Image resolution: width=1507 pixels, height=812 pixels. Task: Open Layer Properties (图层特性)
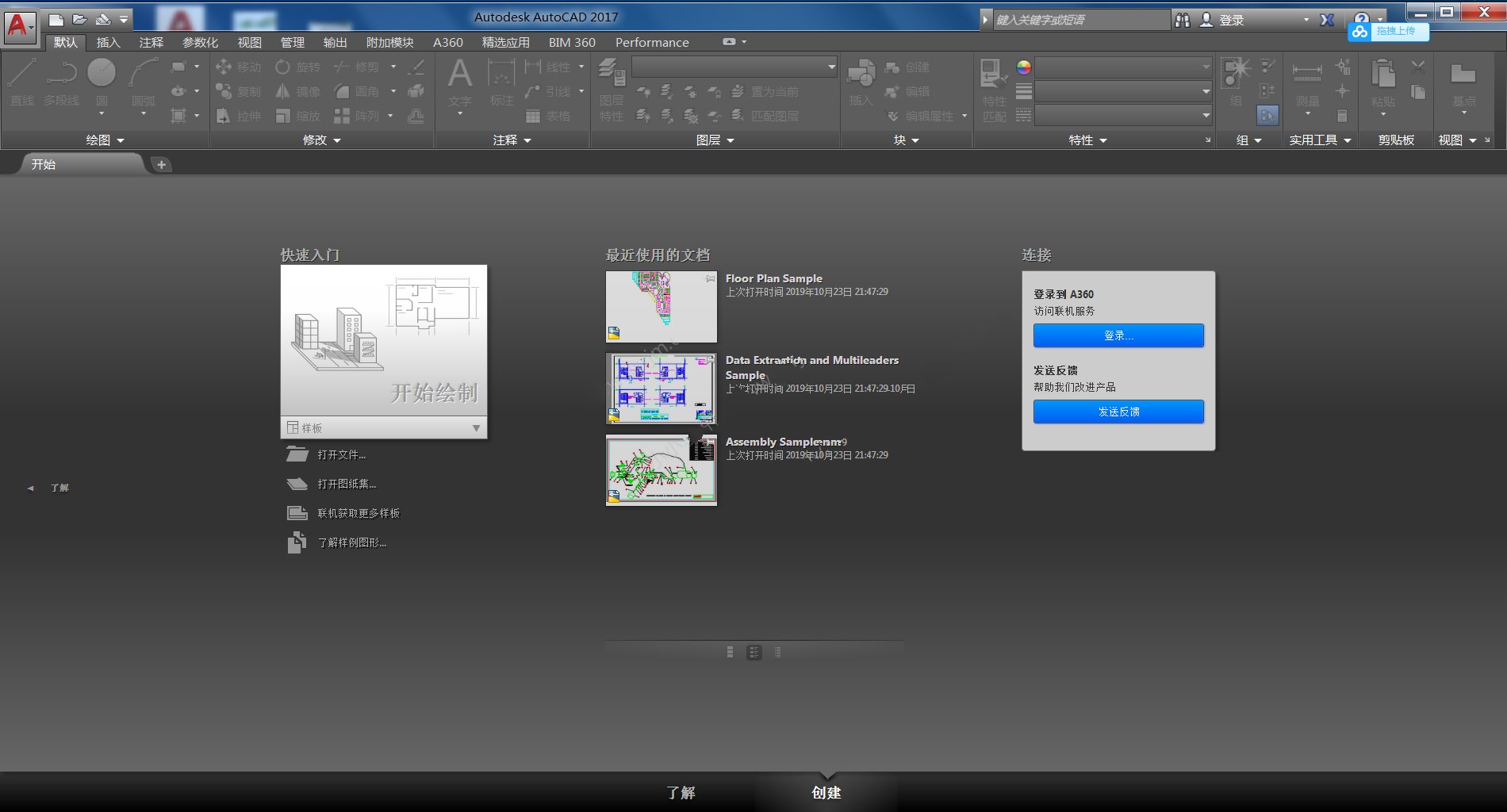612,89
